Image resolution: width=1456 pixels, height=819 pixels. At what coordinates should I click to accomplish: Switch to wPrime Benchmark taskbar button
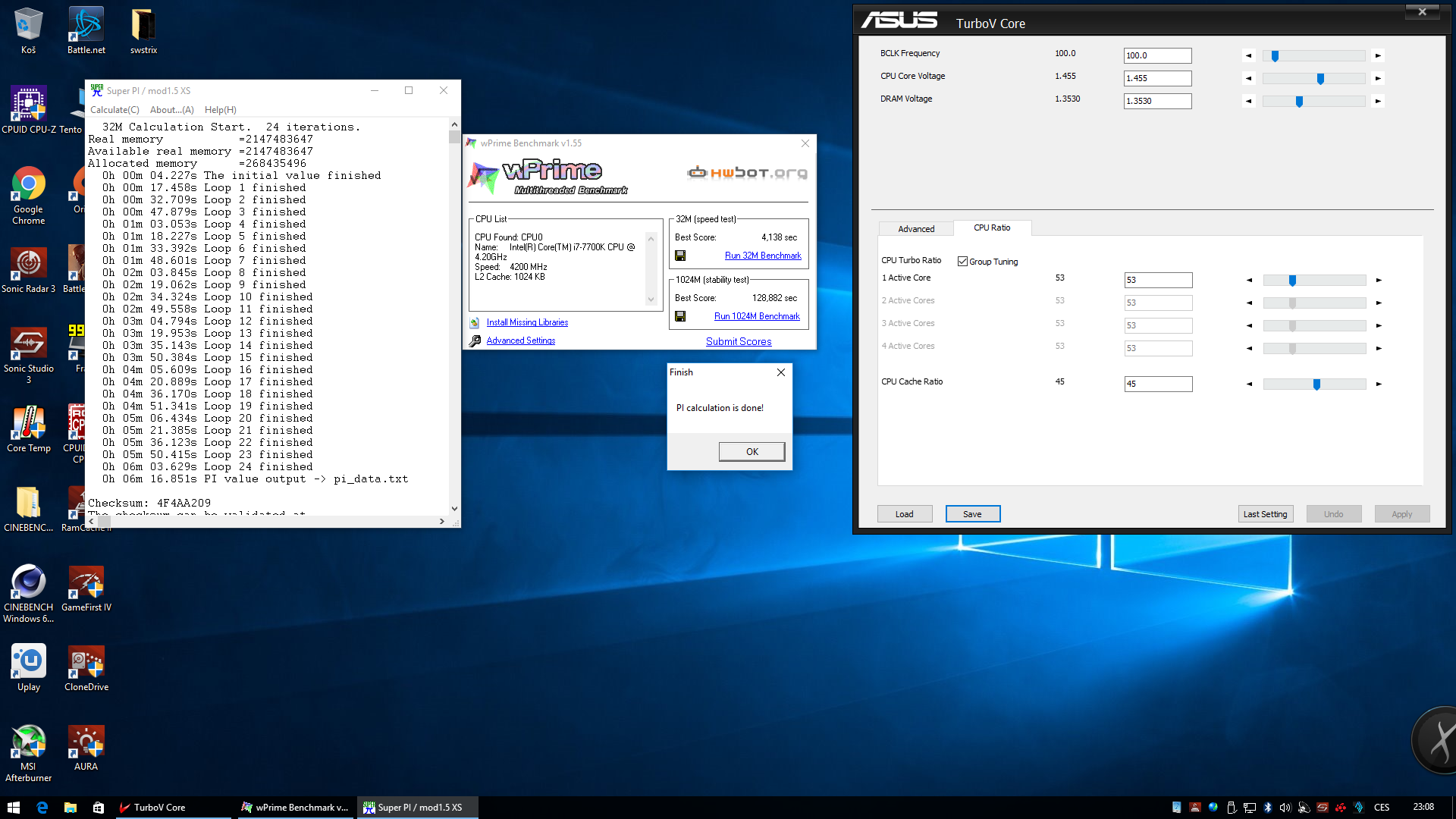[x=295, y=808]
